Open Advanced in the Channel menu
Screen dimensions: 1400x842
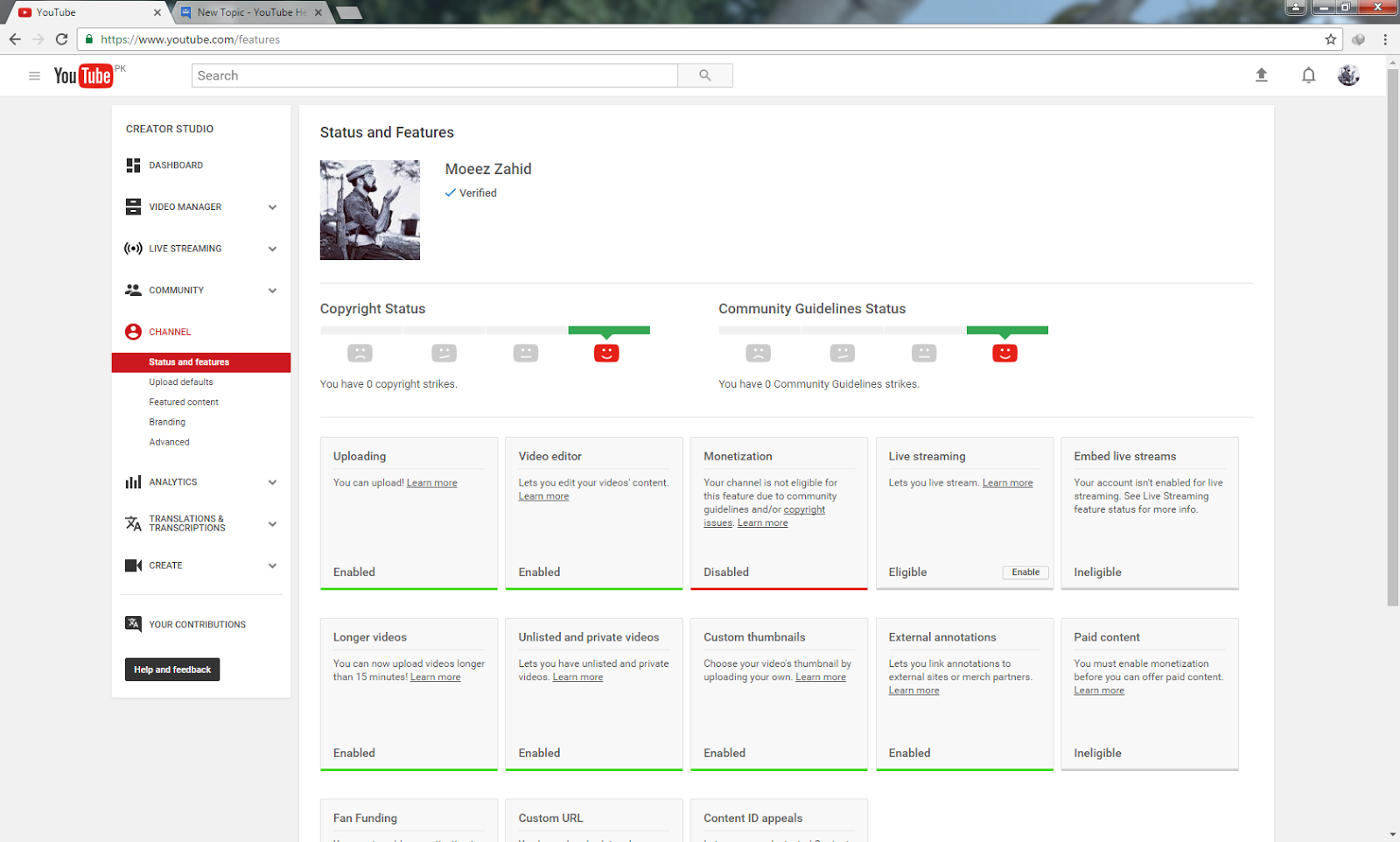[169, 442]
